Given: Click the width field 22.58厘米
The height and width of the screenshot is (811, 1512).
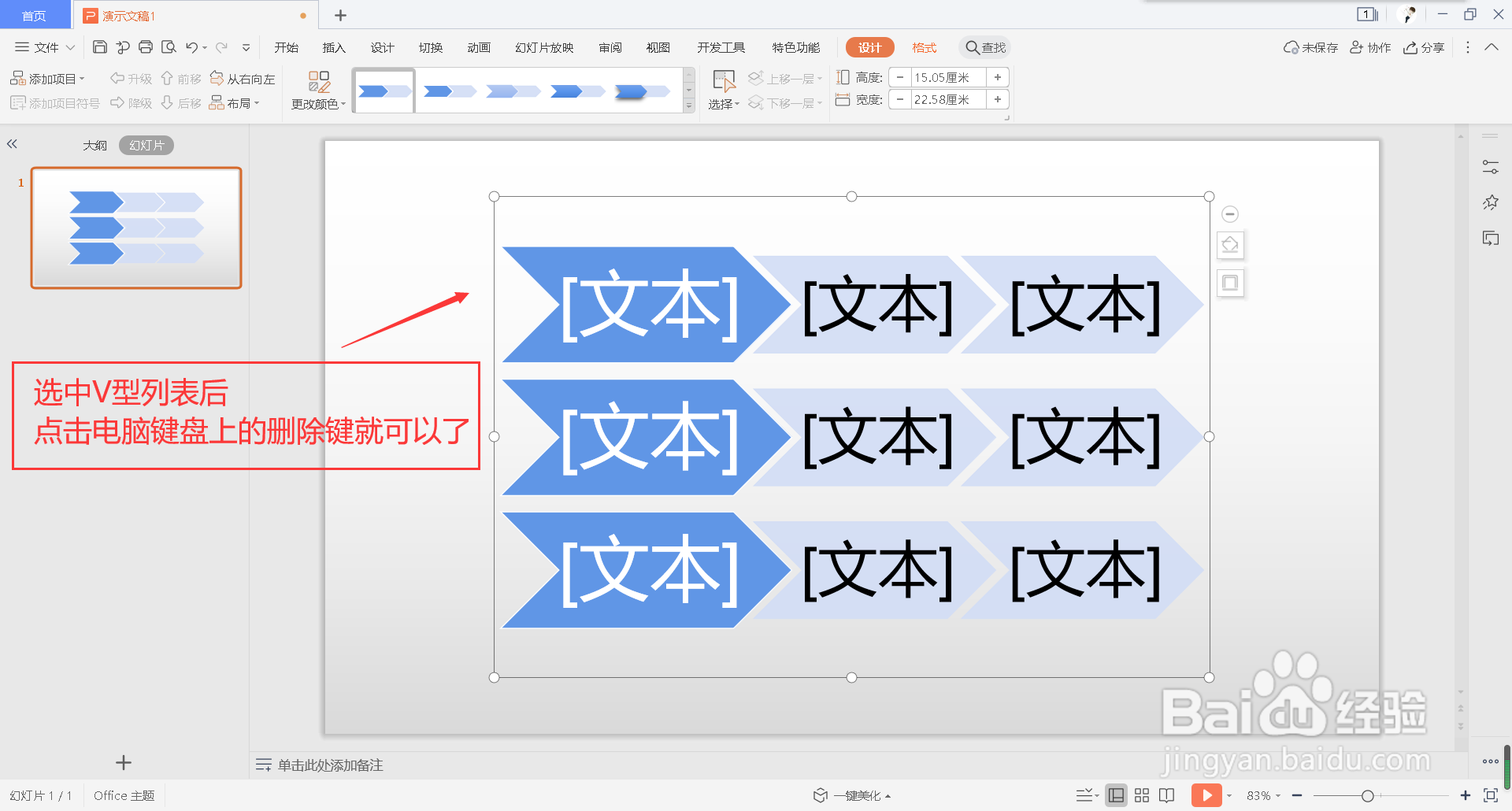Looking at the screenshot, I should [948, 99].
